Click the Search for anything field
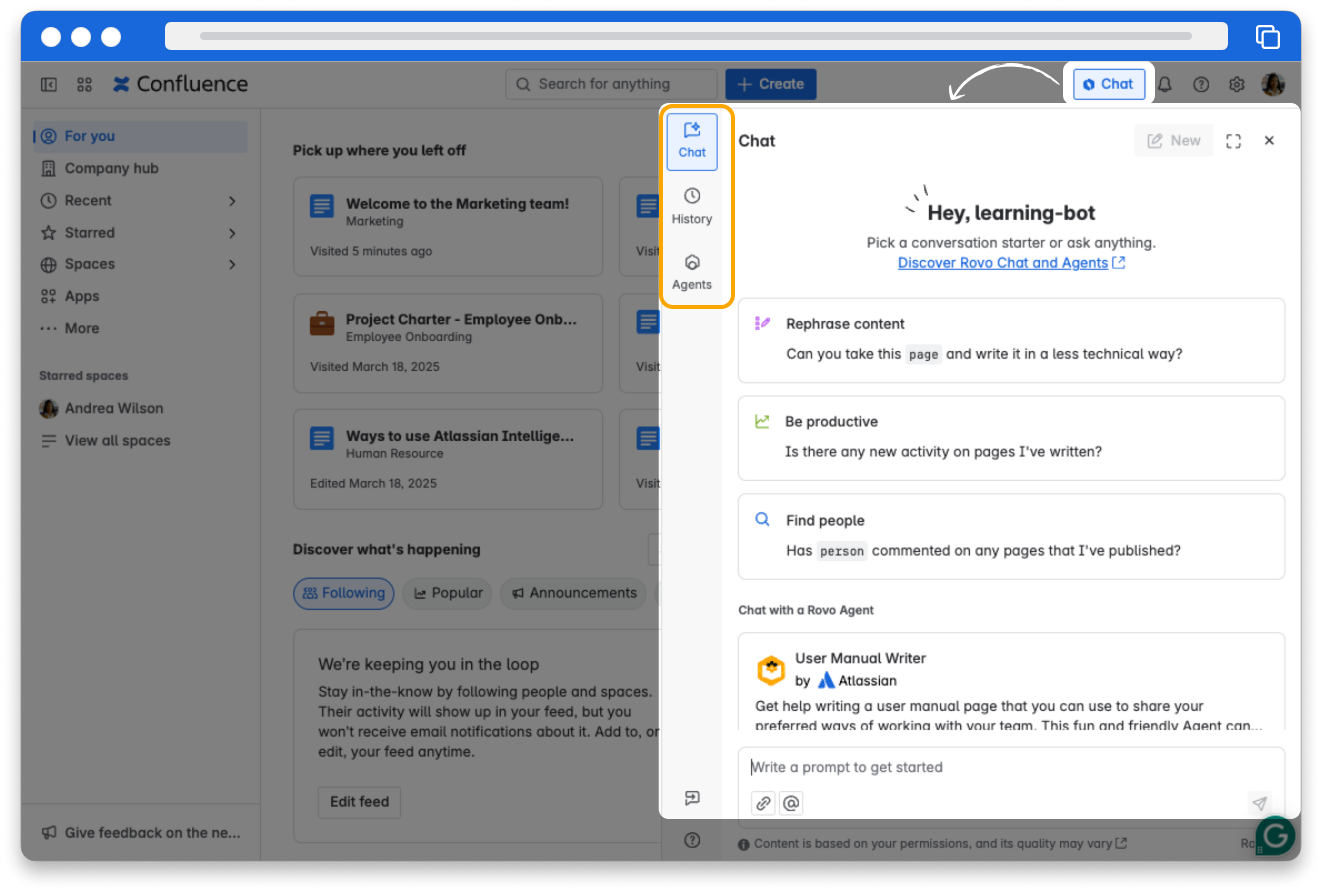Image resolution: width=1322 pixels, height=892 pixels. point(611,84)
